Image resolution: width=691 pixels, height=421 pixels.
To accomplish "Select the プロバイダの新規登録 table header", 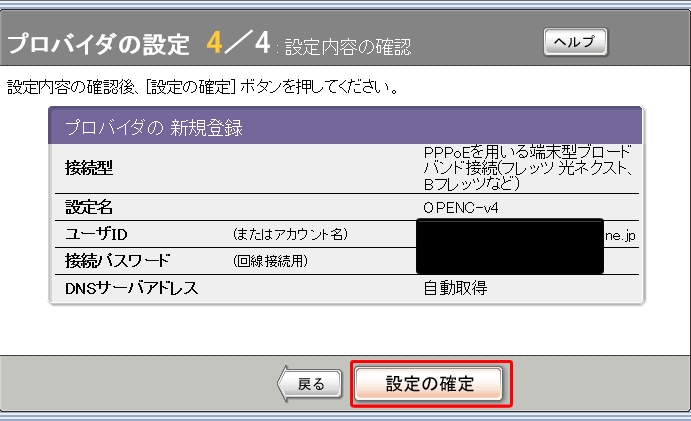I will pyautogui.click(x=154, y=128).
